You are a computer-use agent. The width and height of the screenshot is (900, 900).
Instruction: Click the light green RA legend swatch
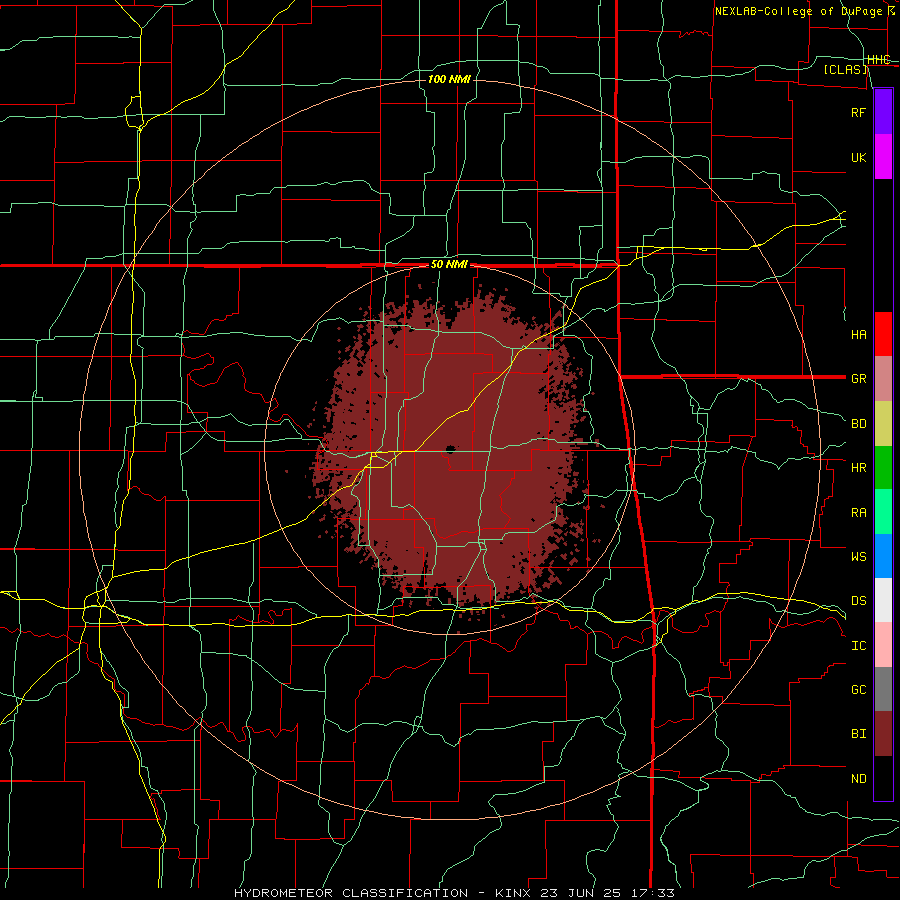pos(883,512)
